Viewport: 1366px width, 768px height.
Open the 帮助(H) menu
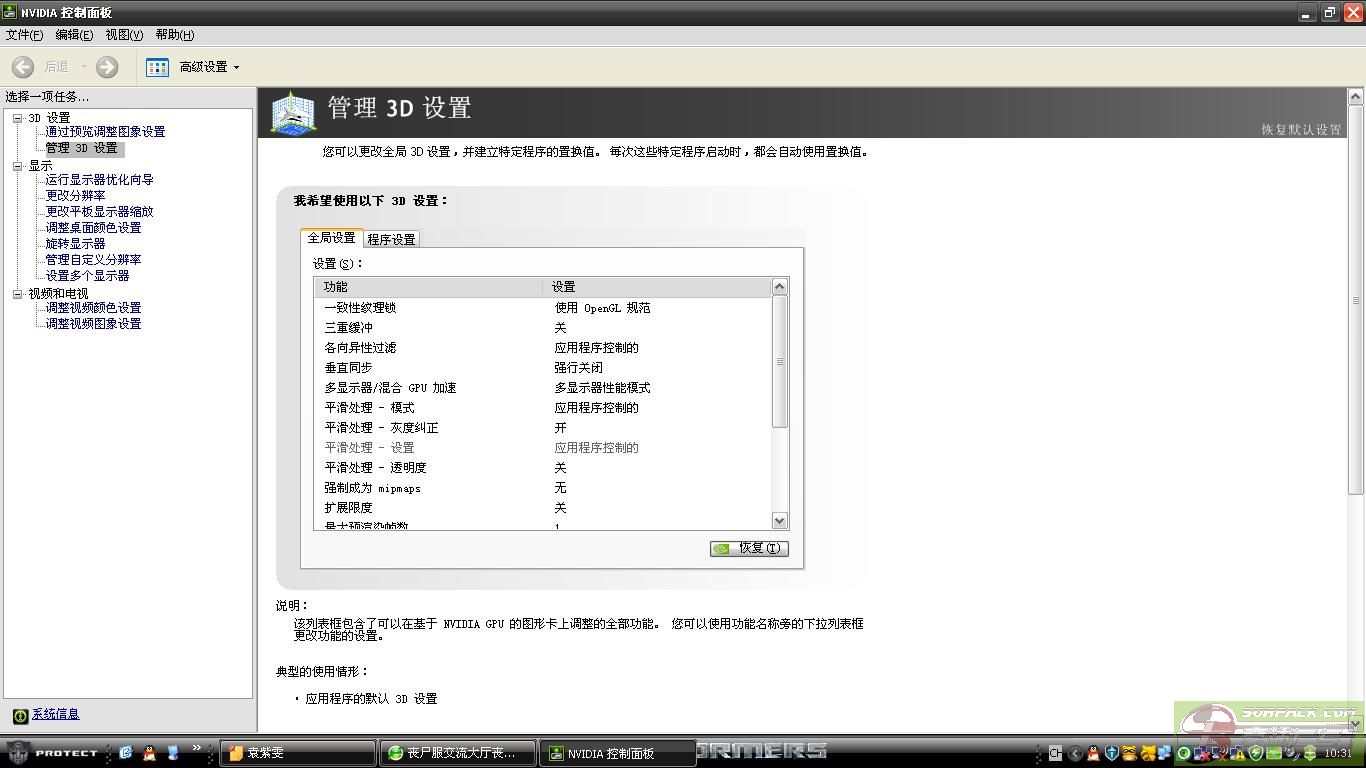pyautogui.click(x=174, y=35)
